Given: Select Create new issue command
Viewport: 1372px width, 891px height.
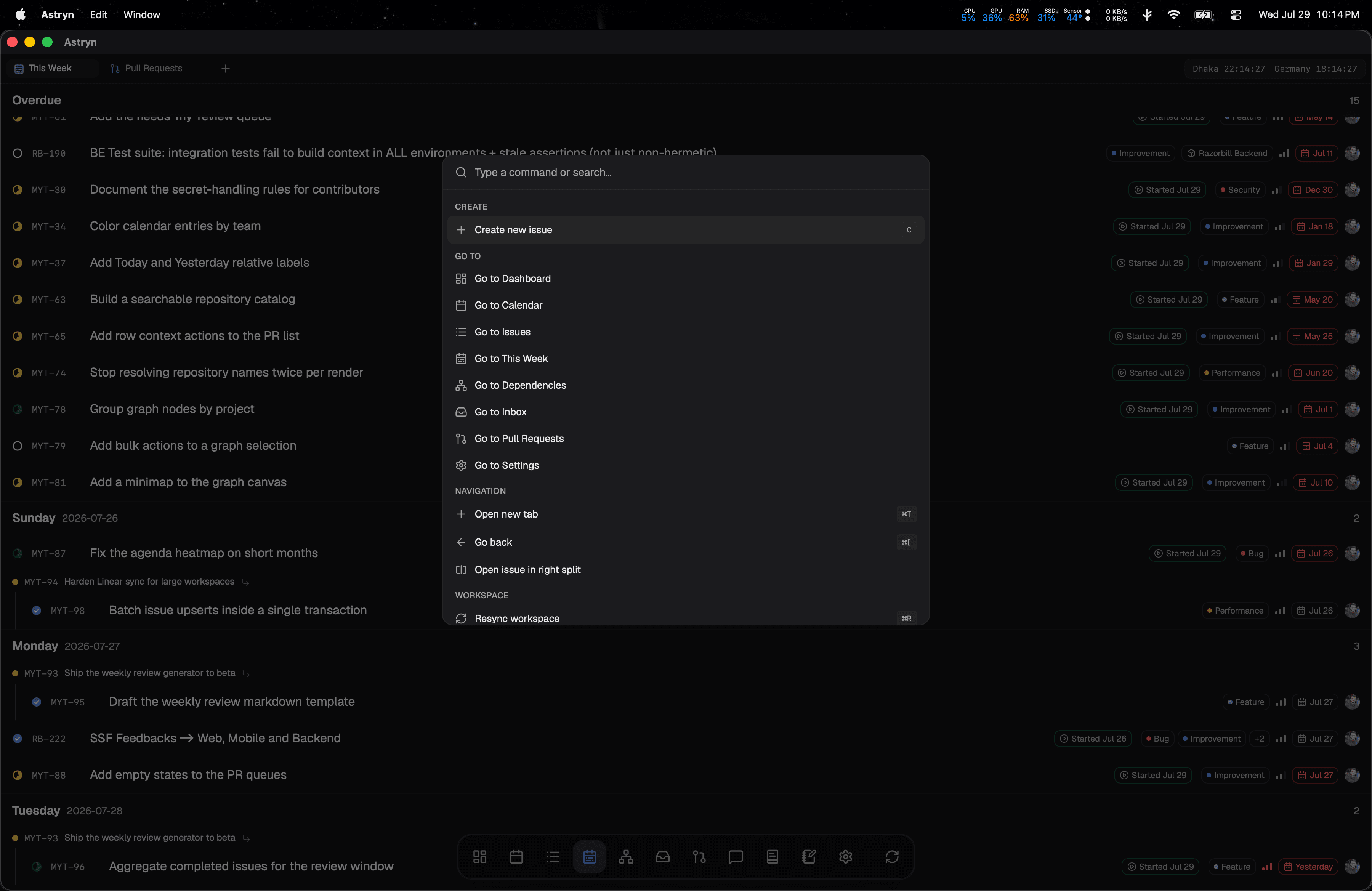Looking at the screenshot, I should (685, 230).
